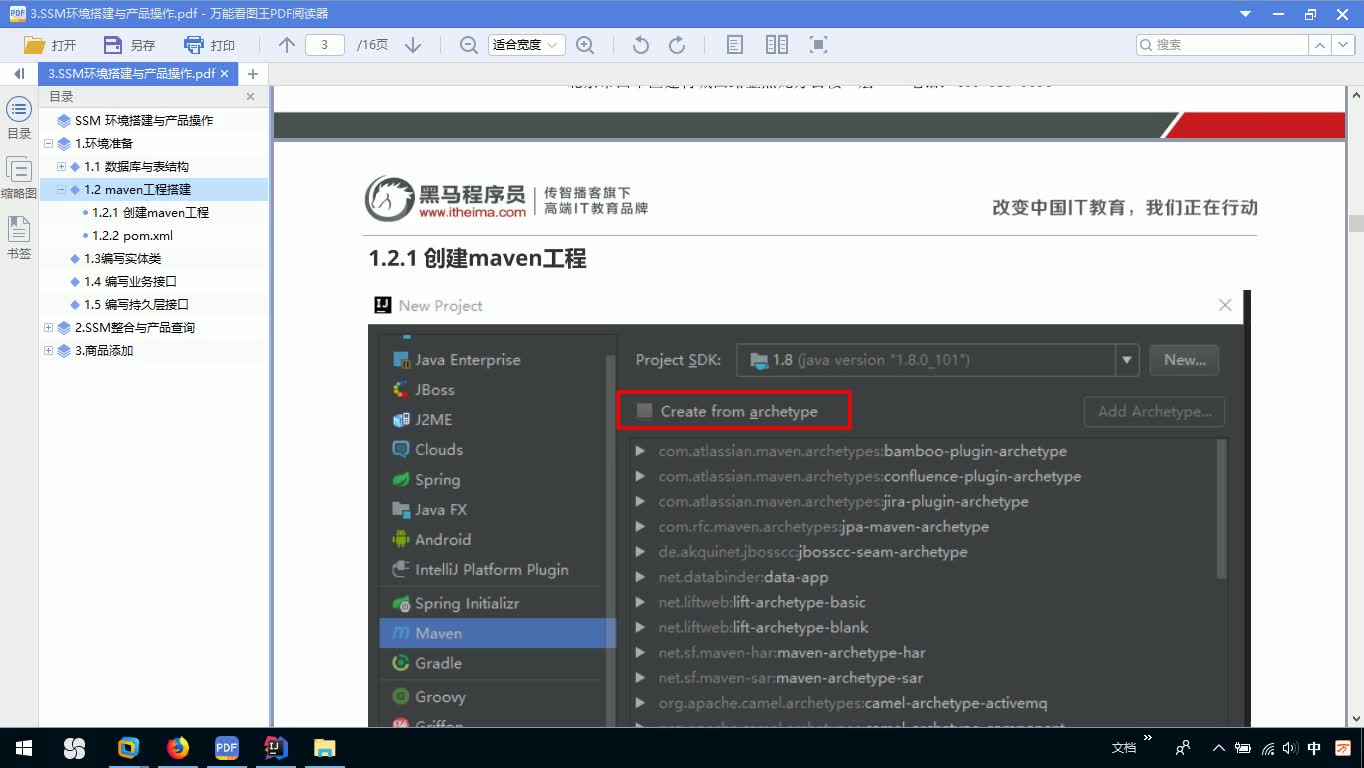Rotate the page clockwise

[677, 45]
